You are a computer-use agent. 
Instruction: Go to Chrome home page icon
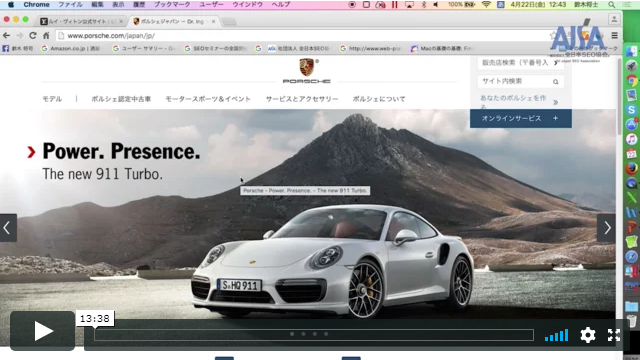point(46,36)
